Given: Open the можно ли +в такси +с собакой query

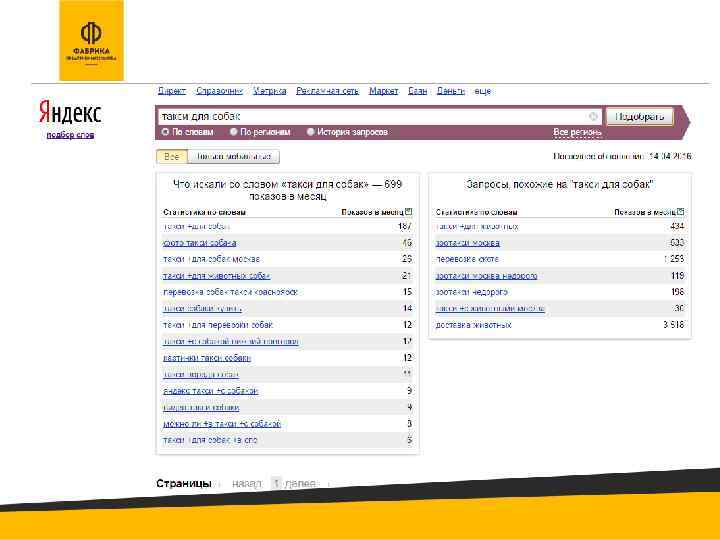Looking at the screenshot, I should 222,424.
